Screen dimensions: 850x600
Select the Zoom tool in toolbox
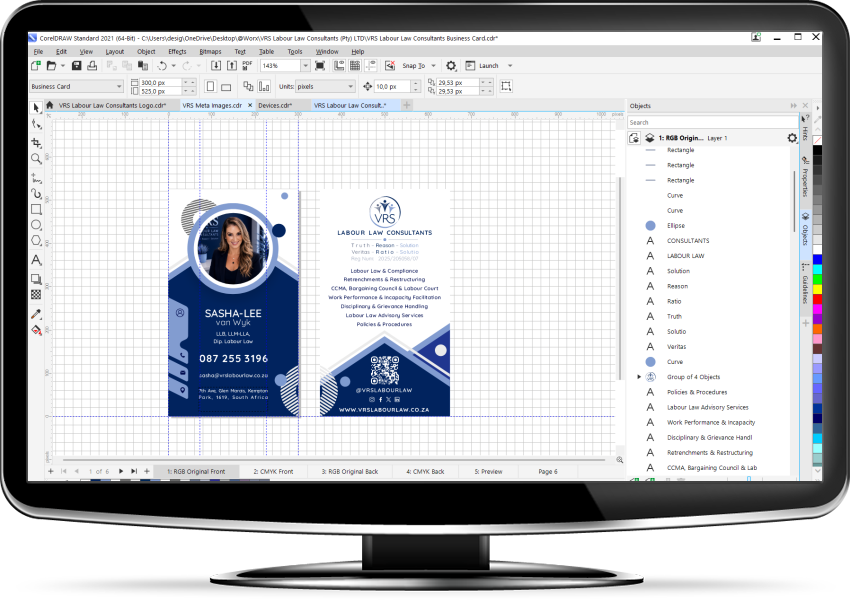click(36, 158)
